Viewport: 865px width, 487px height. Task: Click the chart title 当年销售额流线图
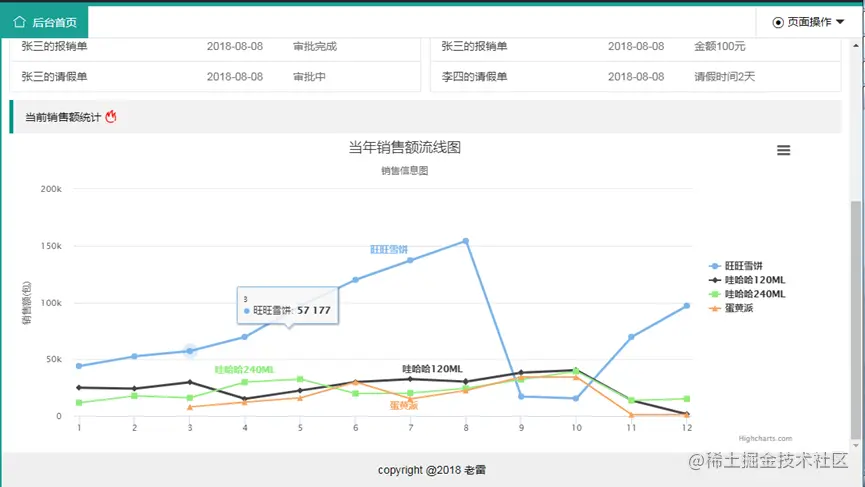404,147
